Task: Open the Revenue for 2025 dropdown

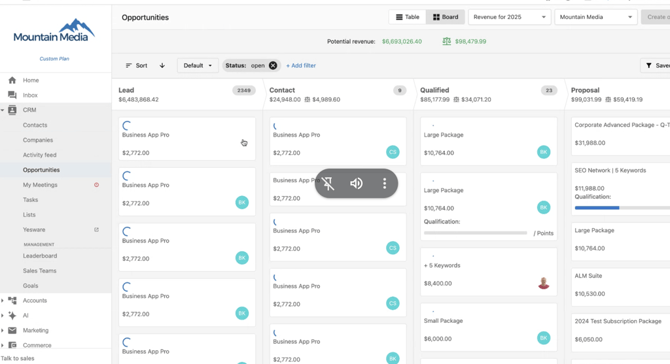Action: pos(509,17)
